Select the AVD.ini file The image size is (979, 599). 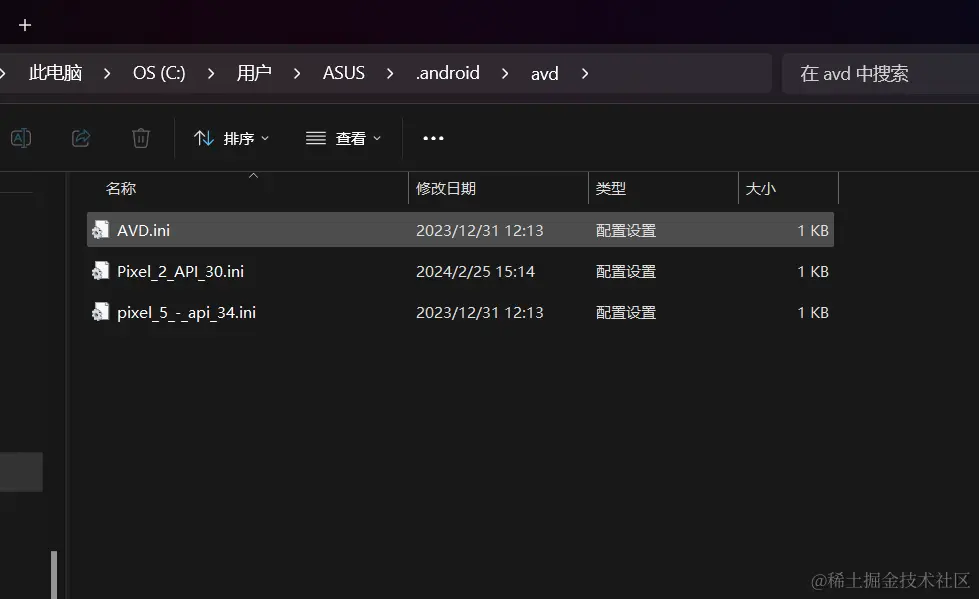pyautogui.click(x=460, y=230)
